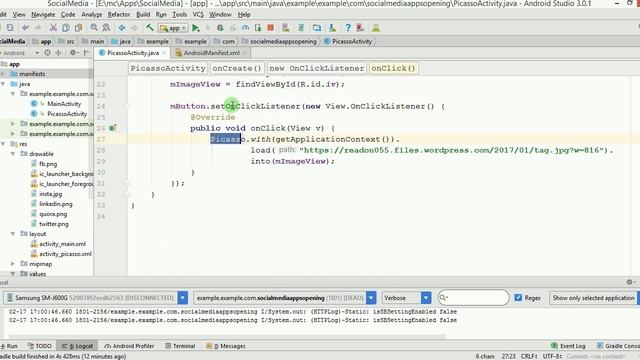This screenshot has width=640, height=360.
Task: Open the Terminal tool window
Action: pyautogui.click(x=180, y=346)
